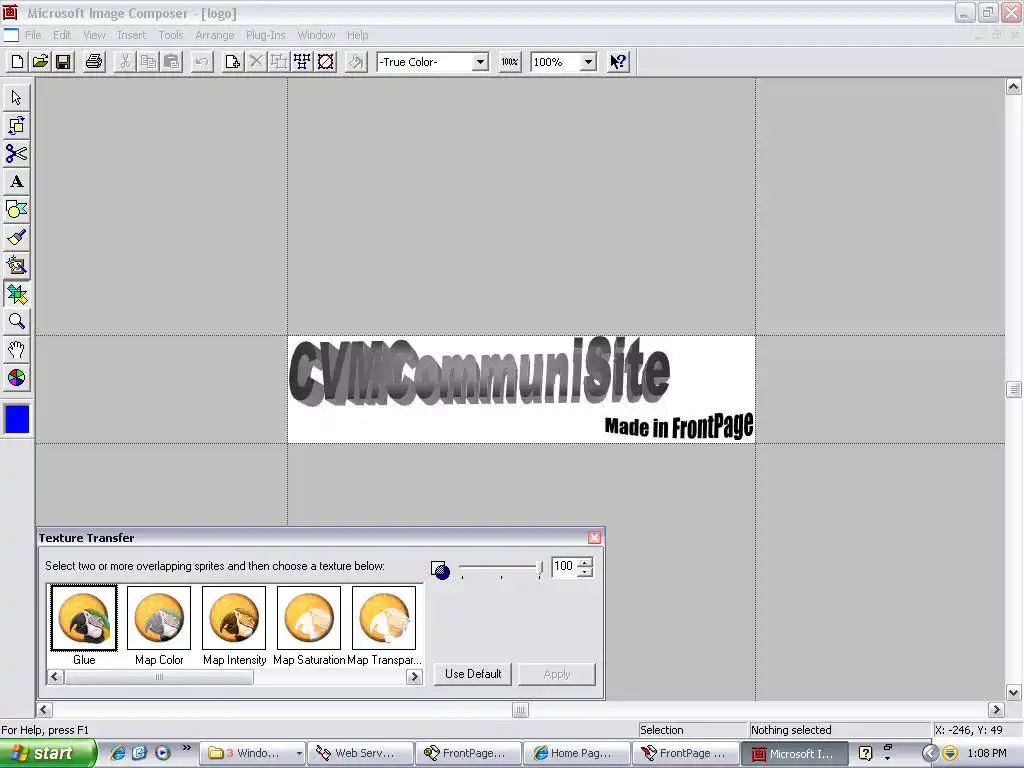Screen dimensions: 1024x768
Task: Close the Texture Transfer palette
Action: [x=594, y=537]
